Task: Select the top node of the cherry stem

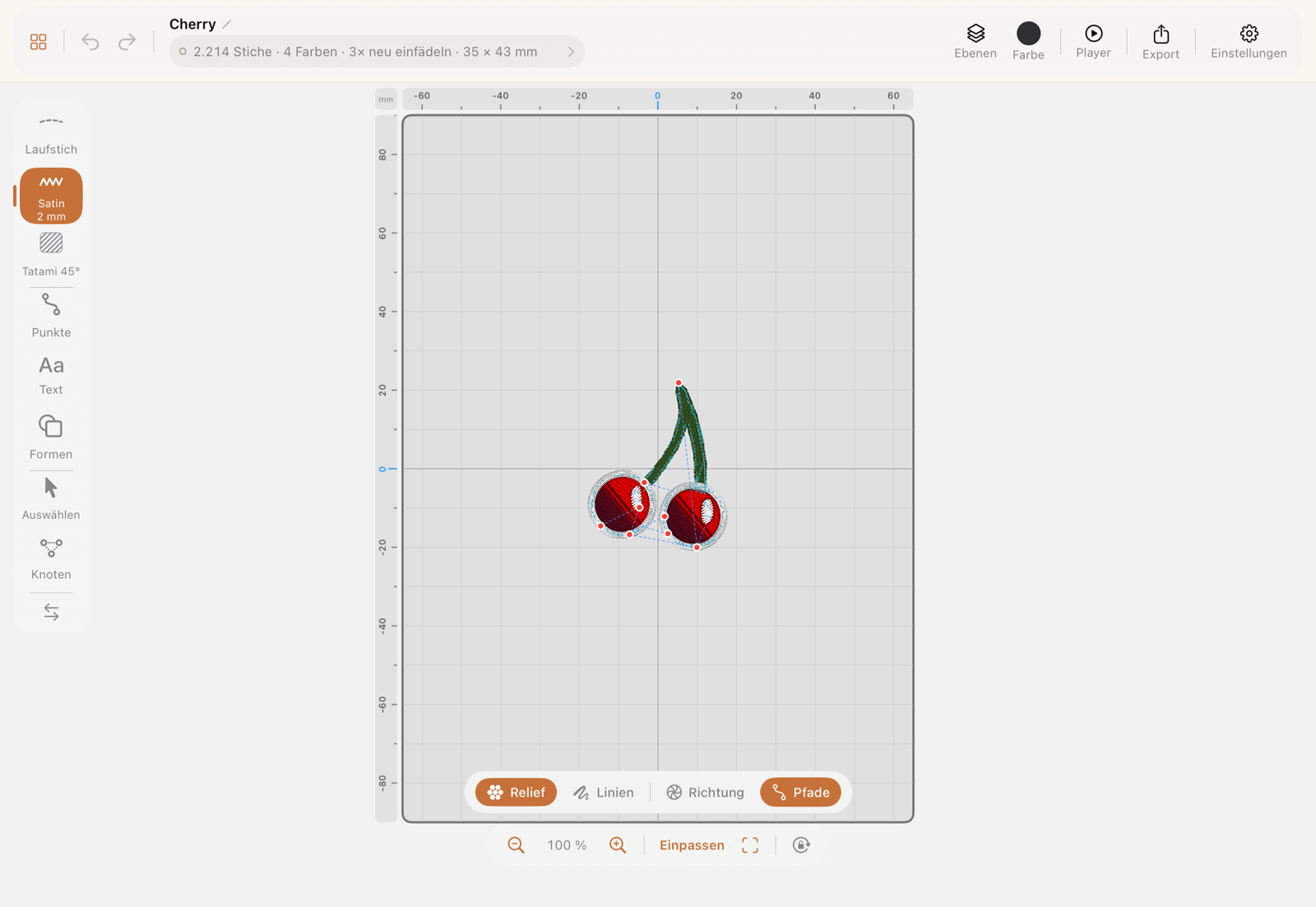Action: point(679,383)
